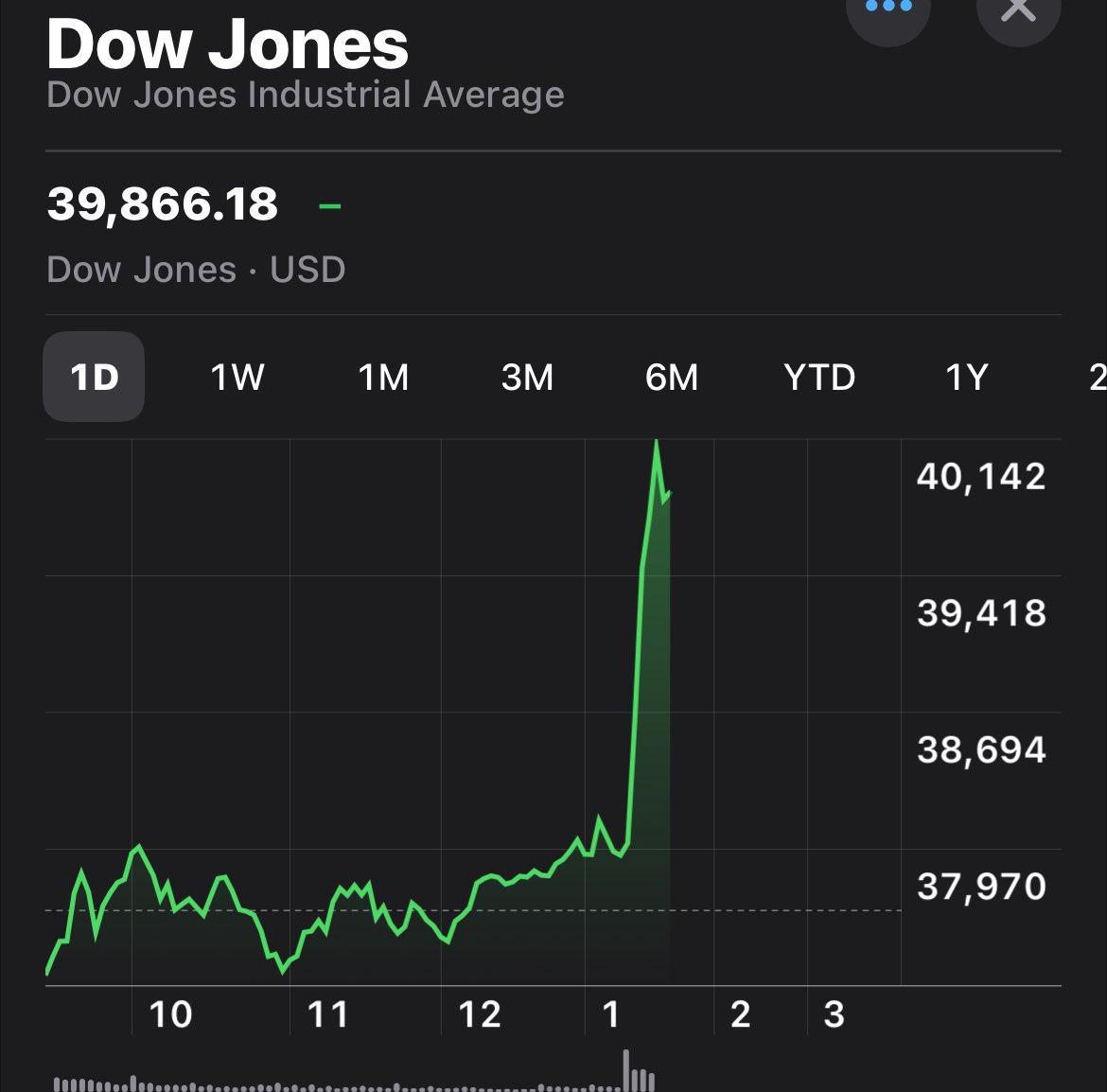The image size is (1107, 1092).
Task: Open the three-dot more options menu
Action: pos(888,14)
